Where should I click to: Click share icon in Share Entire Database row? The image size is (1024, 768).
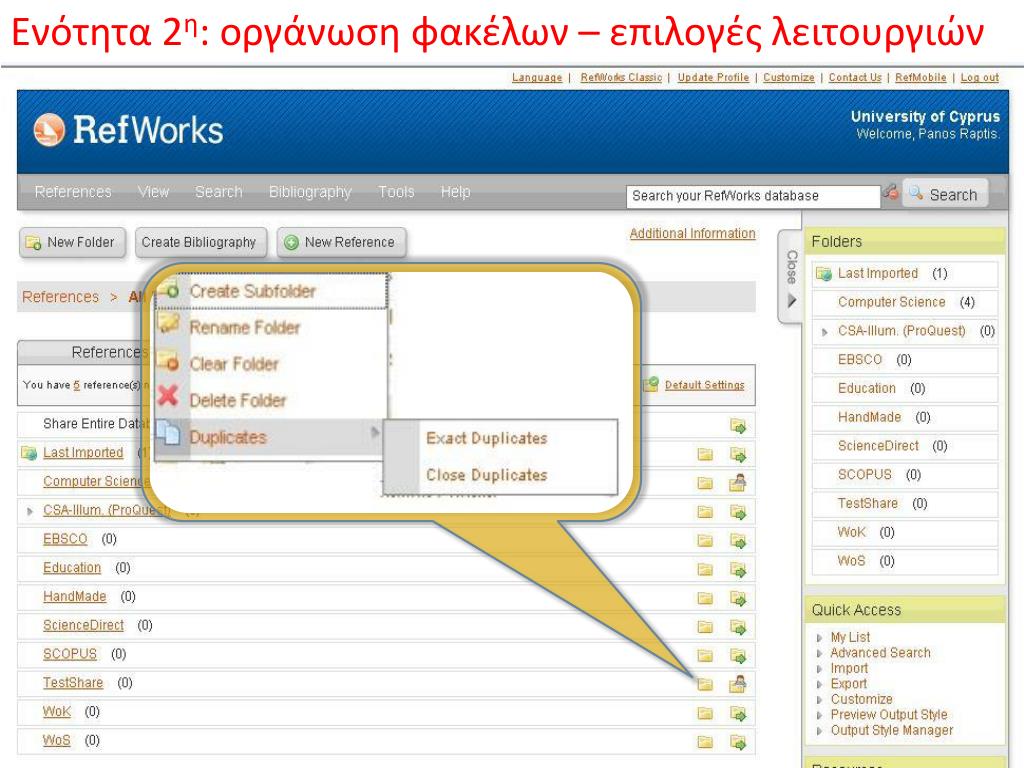pyautogui.click(x=738, y=426)
